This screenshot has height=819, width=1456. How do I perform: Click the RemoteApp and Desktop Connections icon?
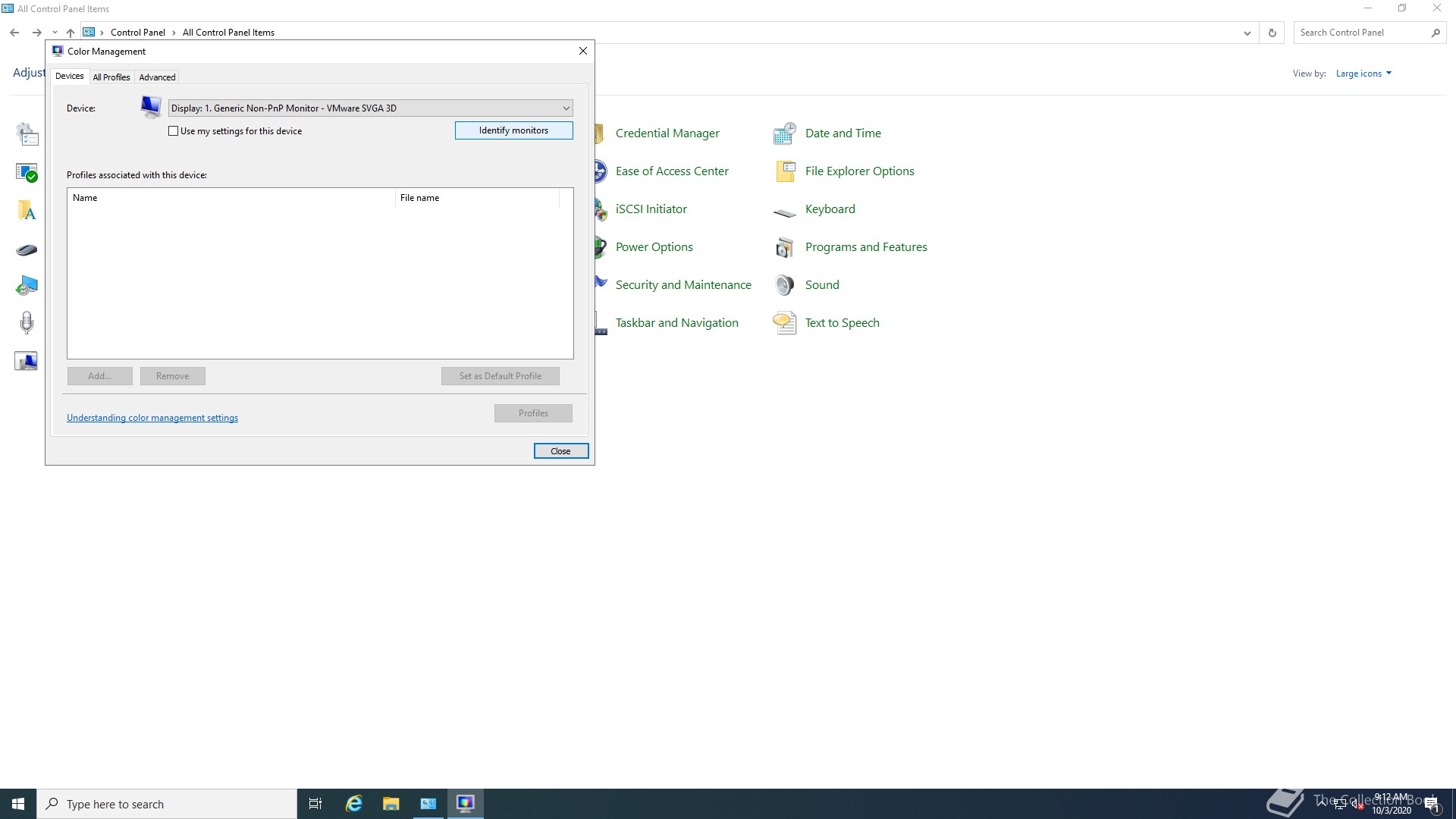tap(27, 286)
